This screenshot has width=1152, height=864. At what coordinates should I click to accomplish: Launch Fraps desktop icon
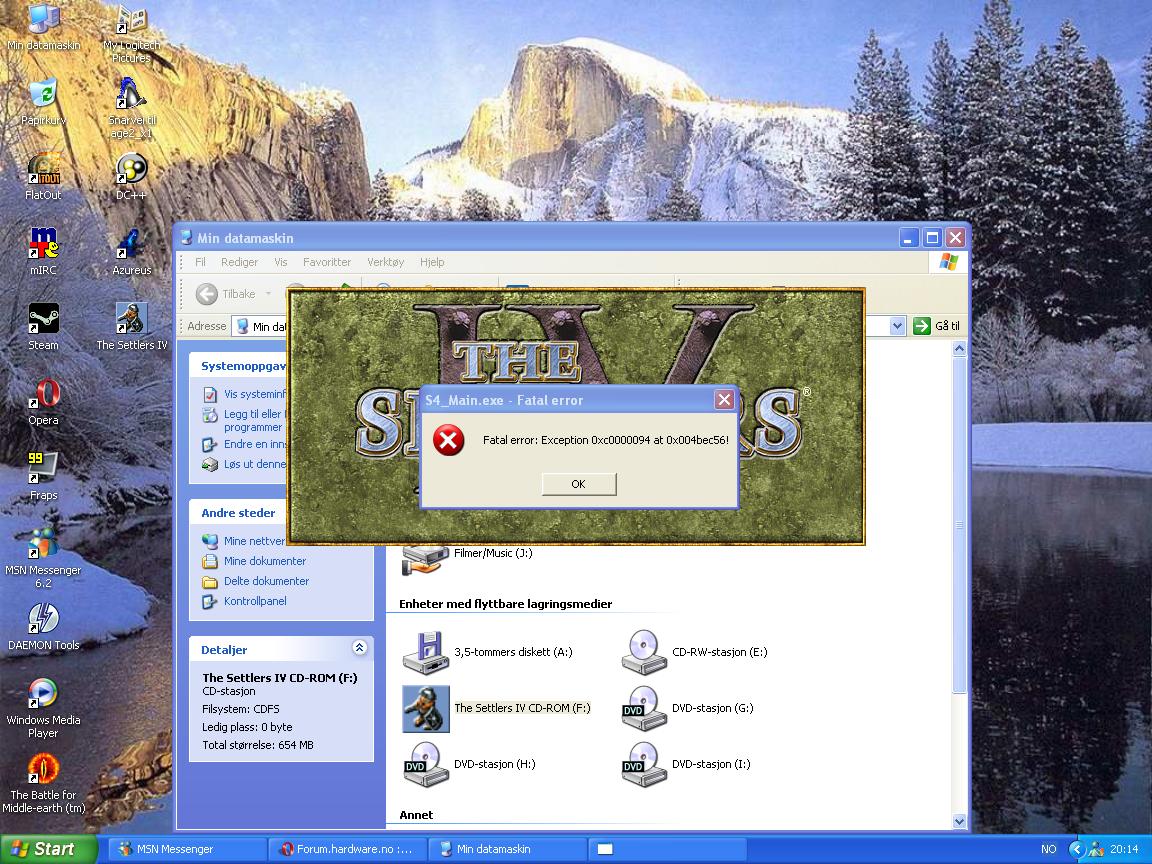pyautogui.click(x=43, y=476)
